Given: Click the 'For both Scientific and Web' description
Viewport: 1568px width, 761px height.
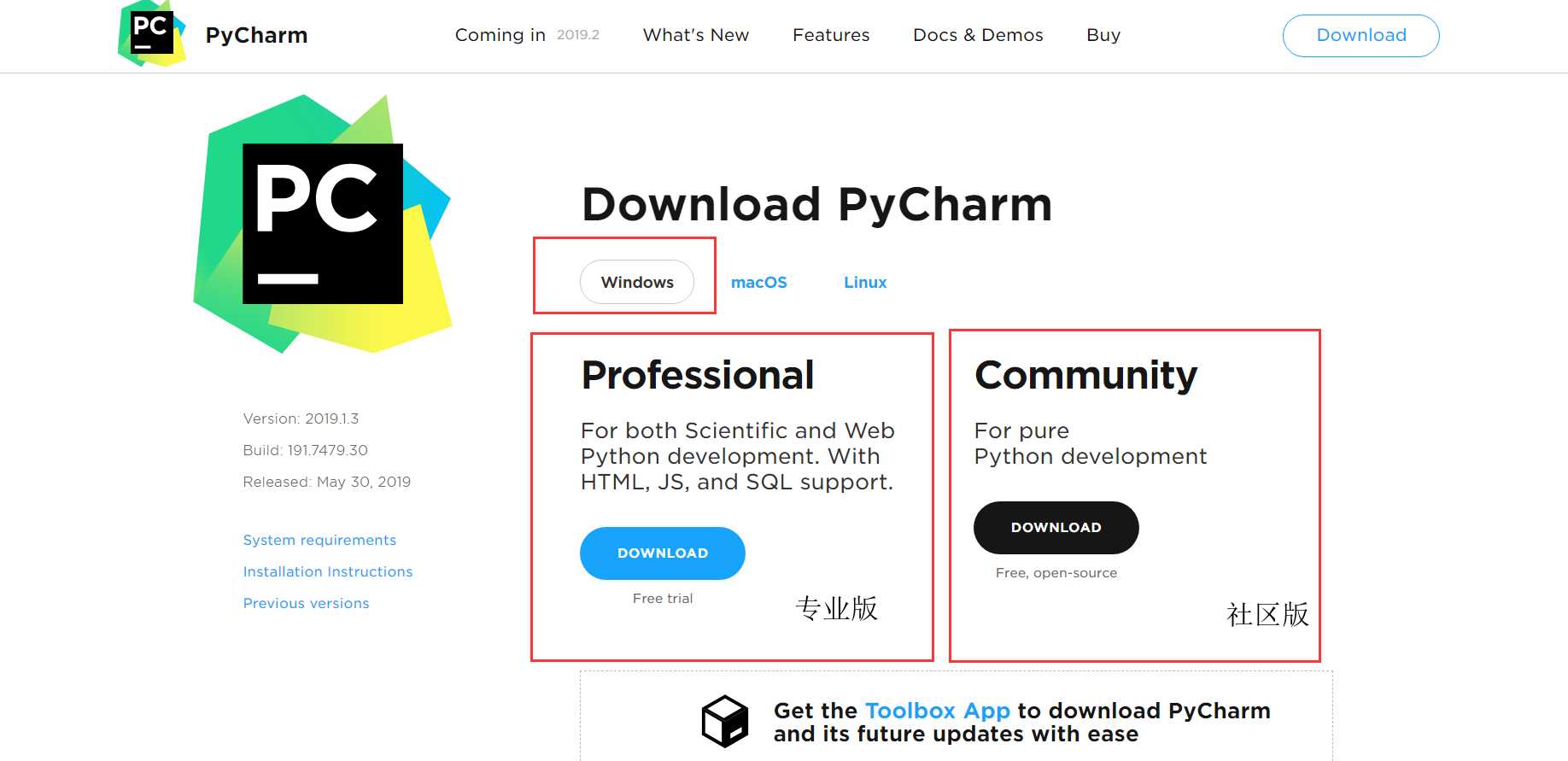Looking at the screenshot, I should 738,456.
